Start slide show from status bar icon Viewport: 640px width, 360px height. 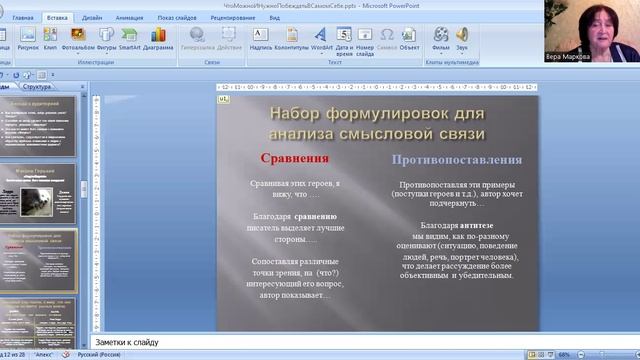point(550,355)
